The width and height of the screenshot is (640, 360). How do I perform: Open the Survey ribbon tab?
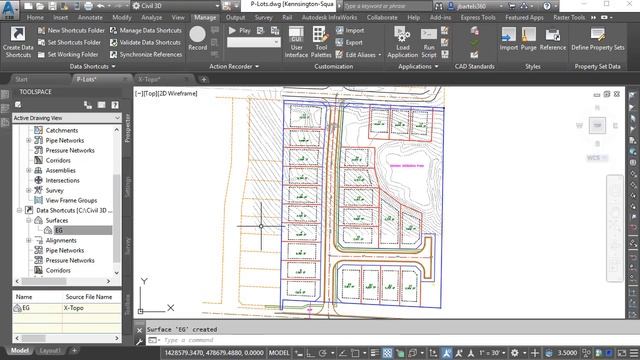tap(263, 18)
